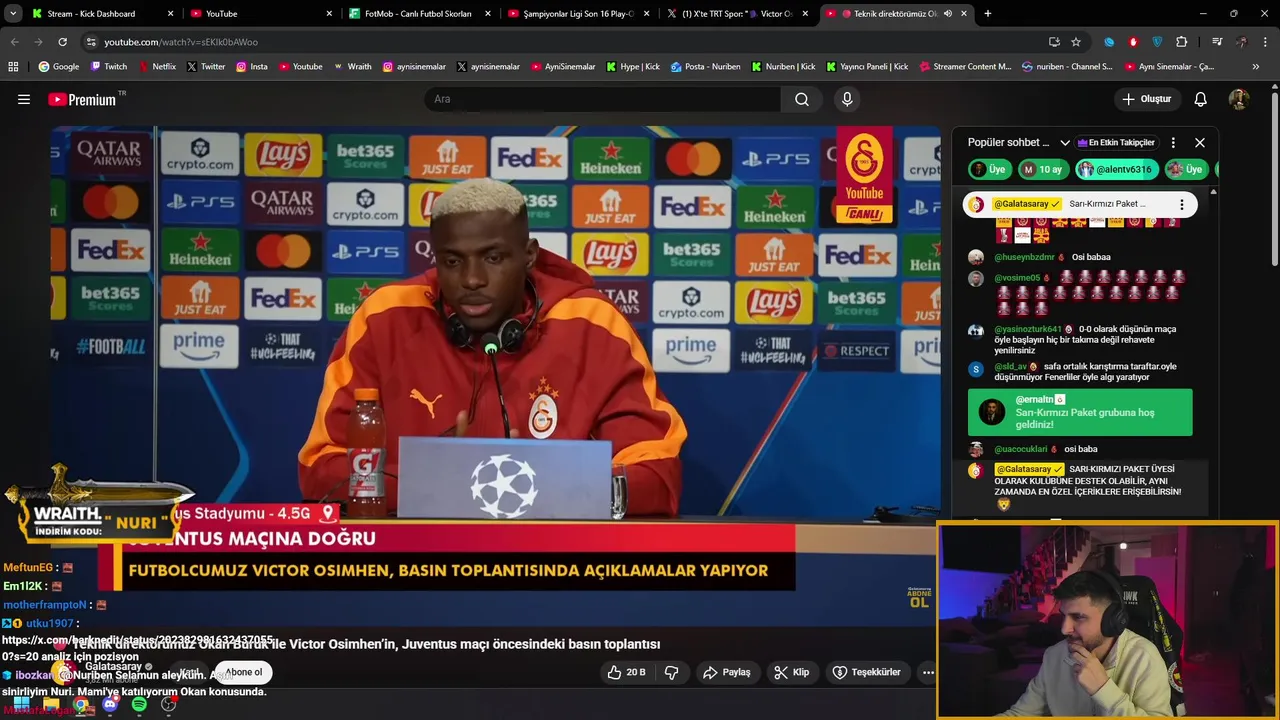1280x720 pixels.
Task: Open Chrome three-dot menu
Action: (1266, 42)
